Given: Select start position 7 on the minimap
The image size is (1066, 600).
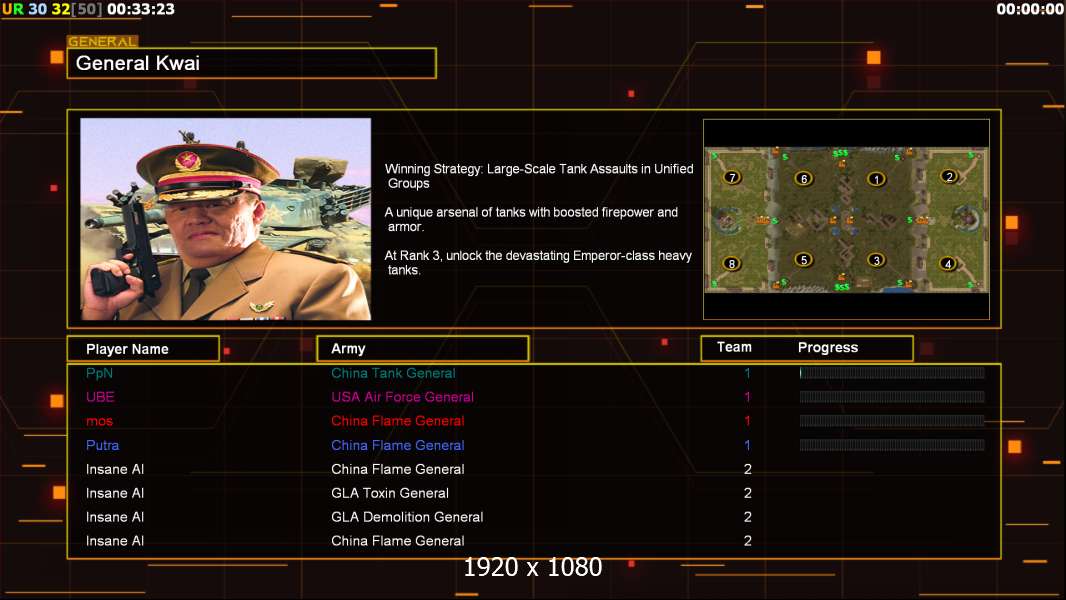Looking at the screenshot, I should 732,177.
